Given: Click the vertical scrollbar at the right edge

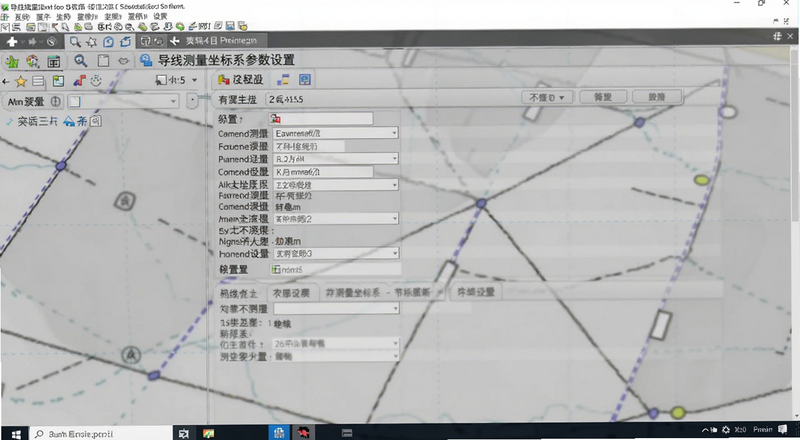Looking at the screenshot, I should coord(795,138).
